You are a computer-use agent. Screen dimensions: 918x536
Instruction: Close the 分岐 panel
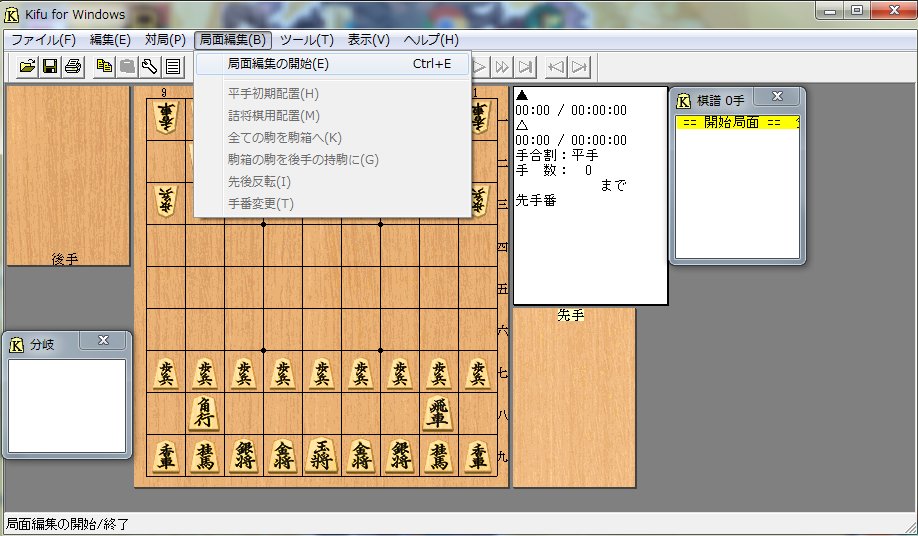point(104,341)
